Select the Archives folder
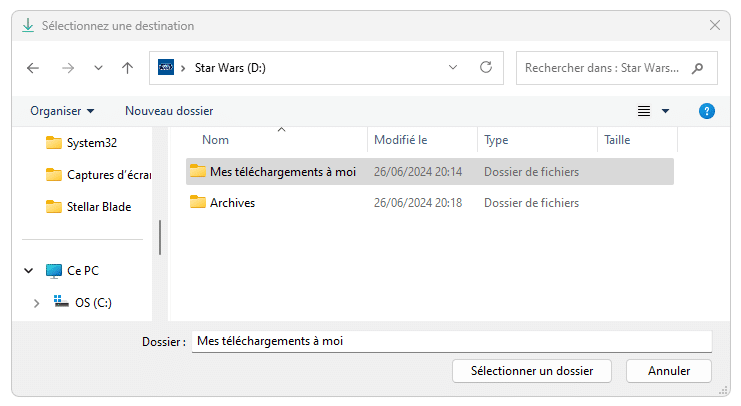The width and height of the screenshot is (741, 406). (x=232, y=203)
